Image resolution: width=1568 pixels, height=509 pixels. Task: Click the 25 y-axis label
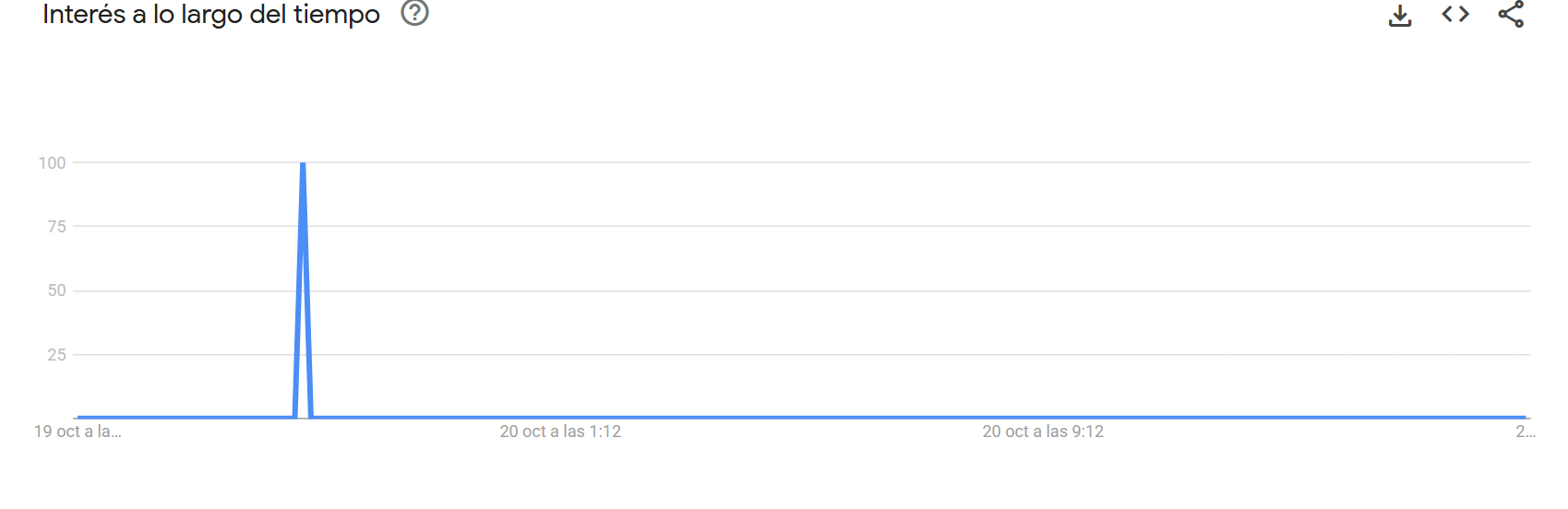point(57,355)
